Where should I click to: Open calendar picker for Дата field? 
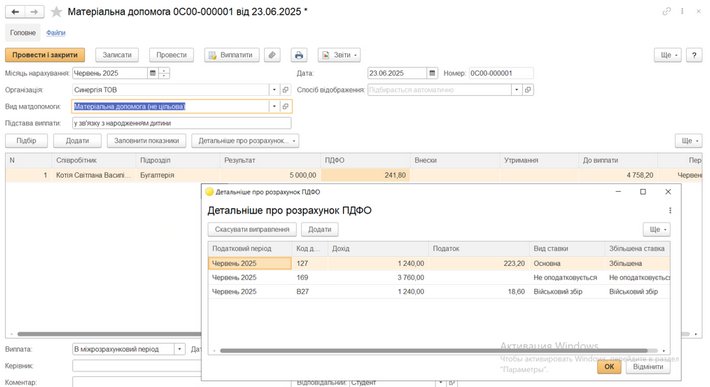pos(432,73)
